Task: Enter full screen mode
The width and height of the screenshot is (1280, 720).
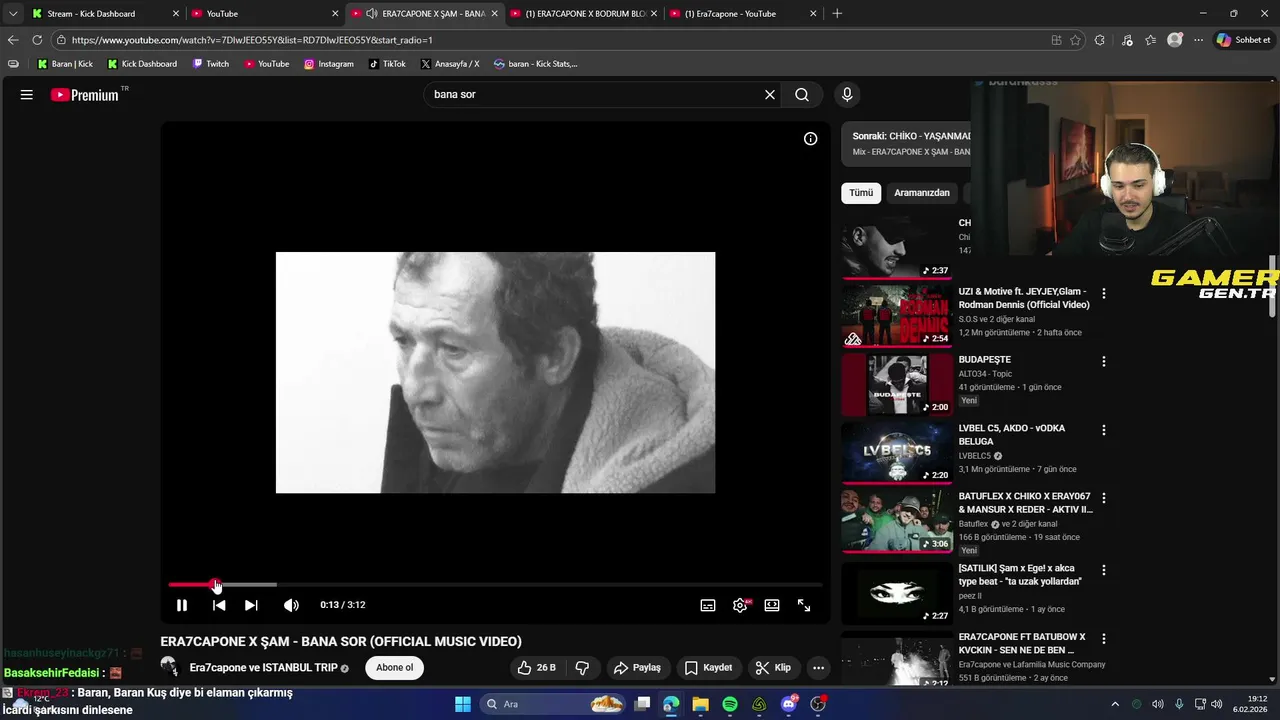Action: [x=804, y=605]
